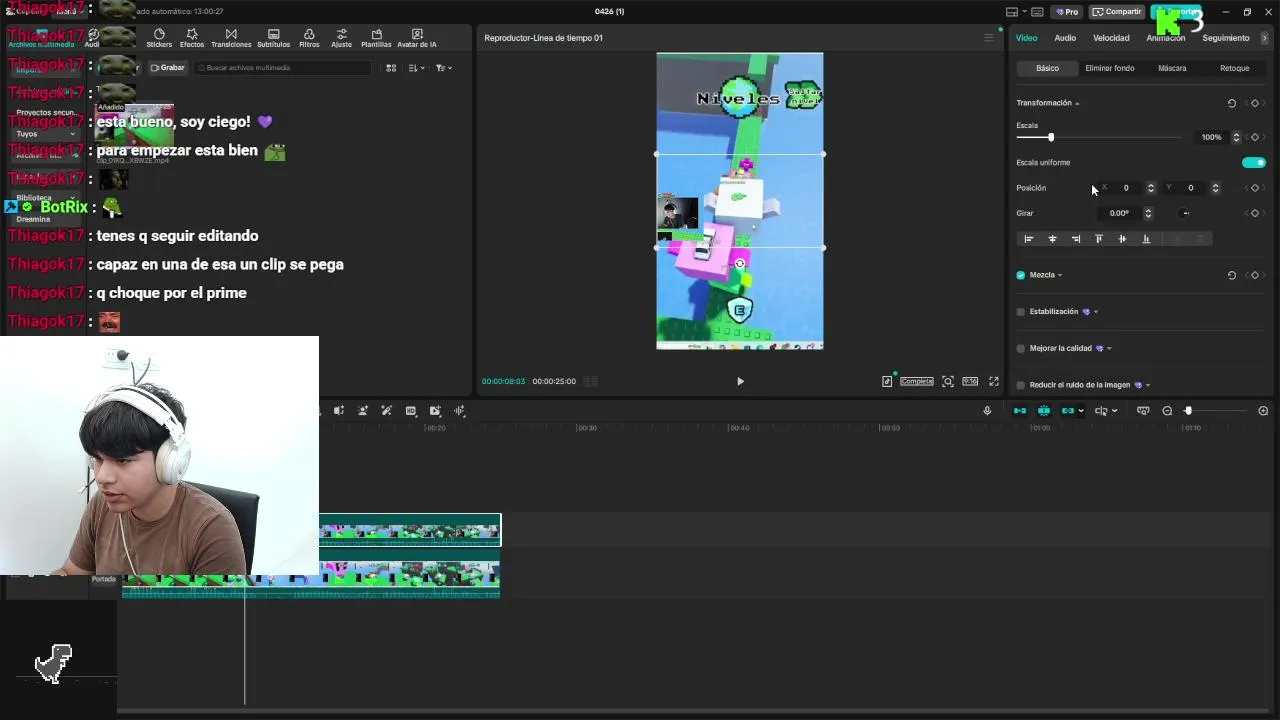Open the media sort order dropdown
This screenshot has width=1280, height=720.
click(417, 68)
